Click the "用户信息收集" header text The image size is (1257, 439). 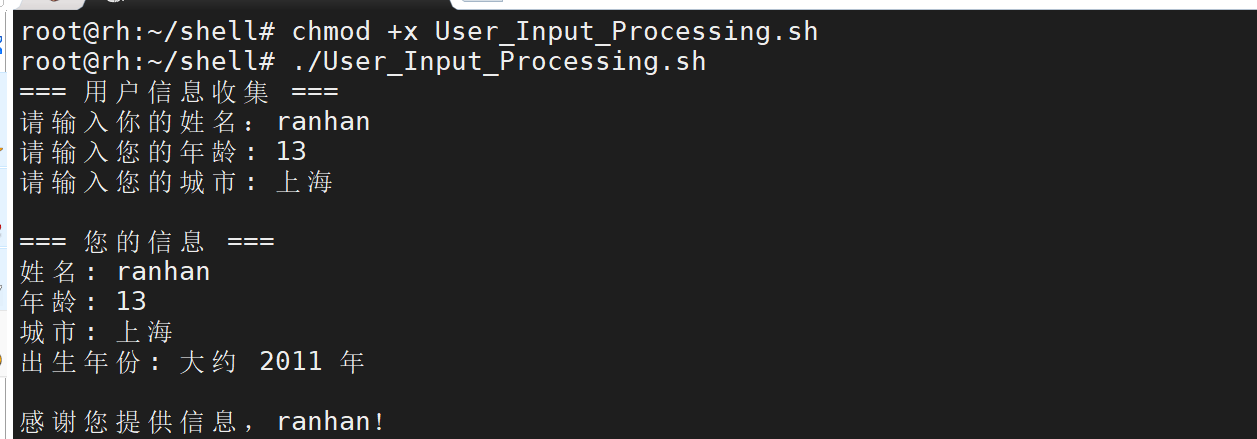[177, 92]
